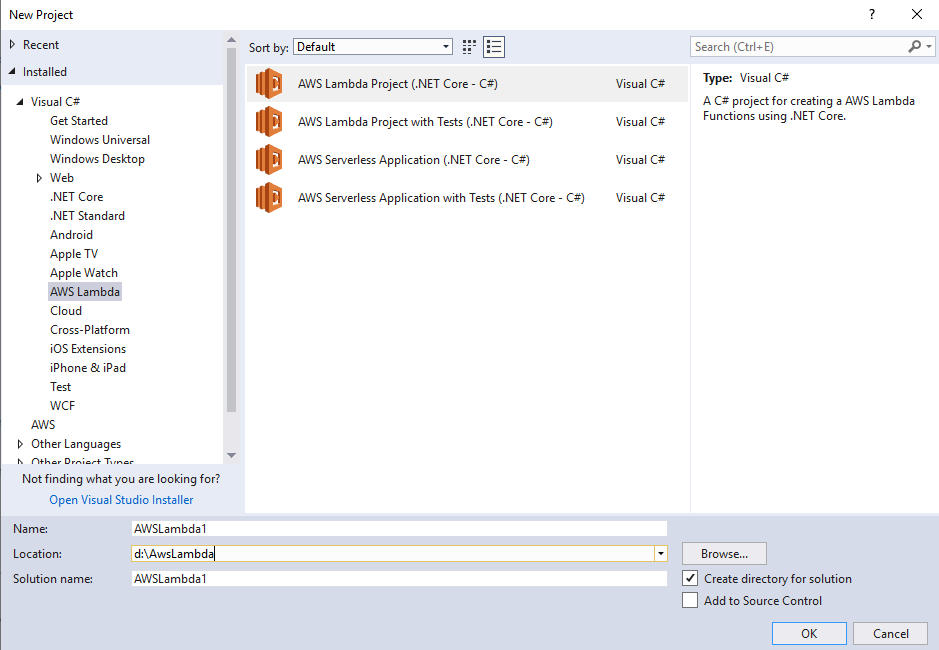Screen dimensions: 939x650
Task: Collapse the Visual C# node
Action: (x=20, y=101)
